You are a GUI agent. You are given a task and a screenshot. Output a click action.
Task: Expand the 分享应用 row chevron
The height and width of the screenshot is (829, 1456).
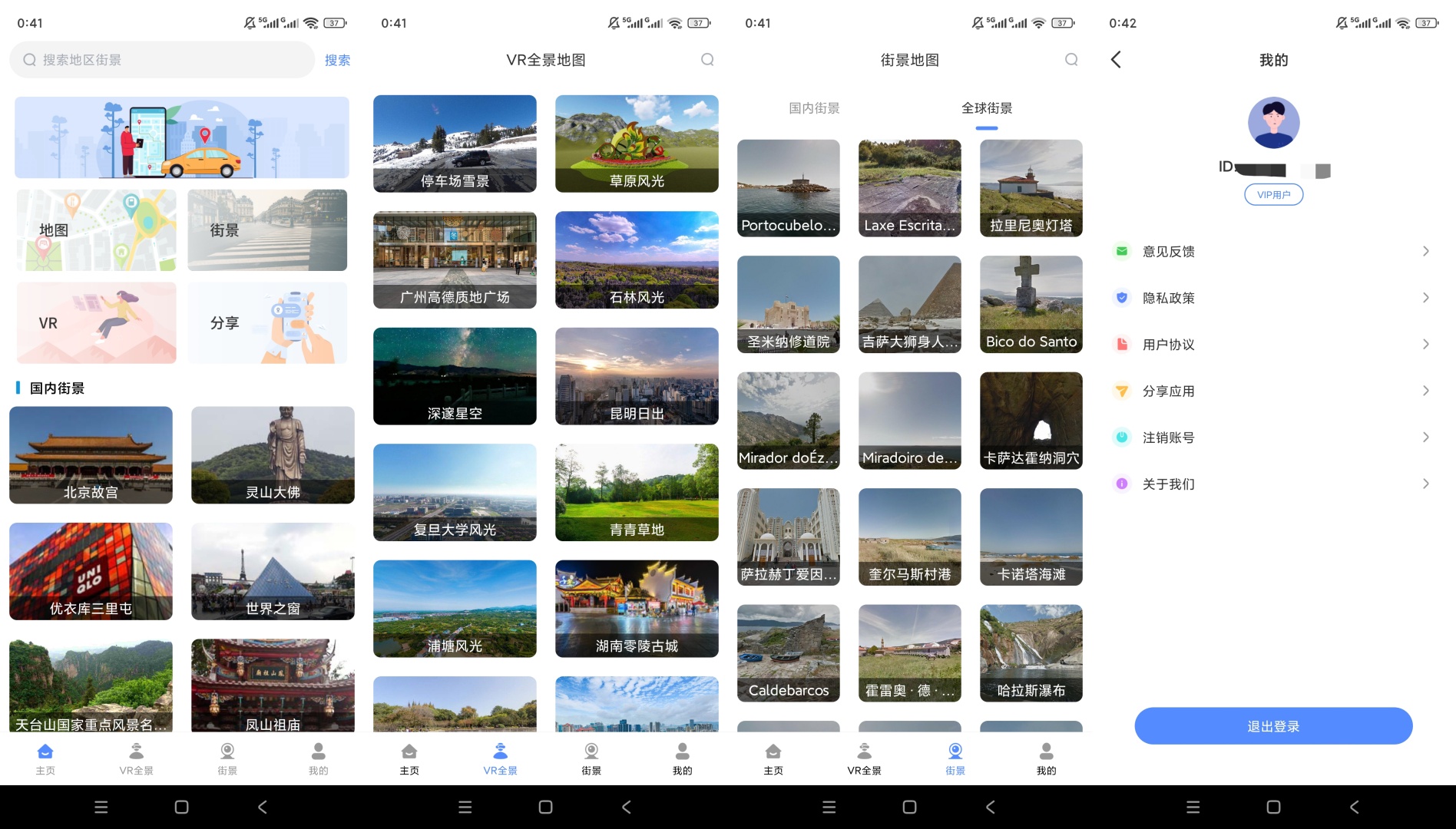[1426, 391]
